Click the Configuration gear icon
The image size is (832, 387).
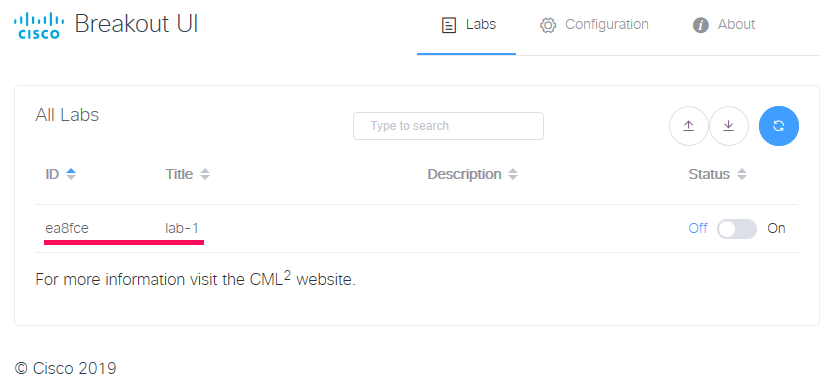pos(548,25)
